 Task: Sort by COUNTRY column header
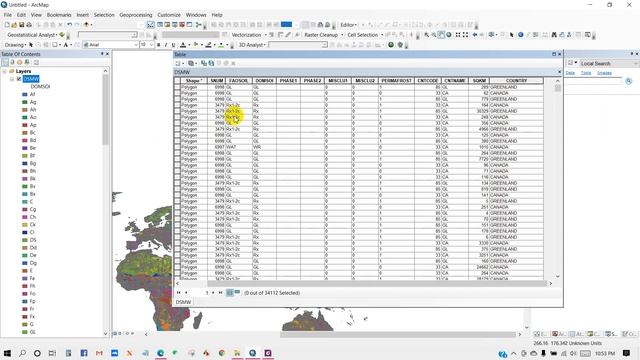pyautogui.click(x=516, y=81)
